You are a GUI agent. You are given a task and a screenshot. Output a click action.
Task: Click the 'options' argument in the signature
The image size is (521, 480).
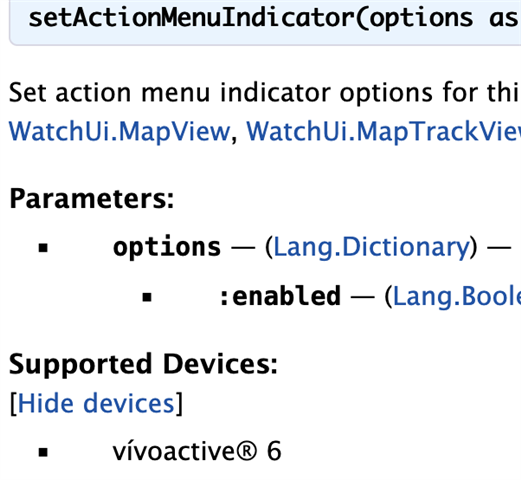pyautogui.click(x=421, y=19)
